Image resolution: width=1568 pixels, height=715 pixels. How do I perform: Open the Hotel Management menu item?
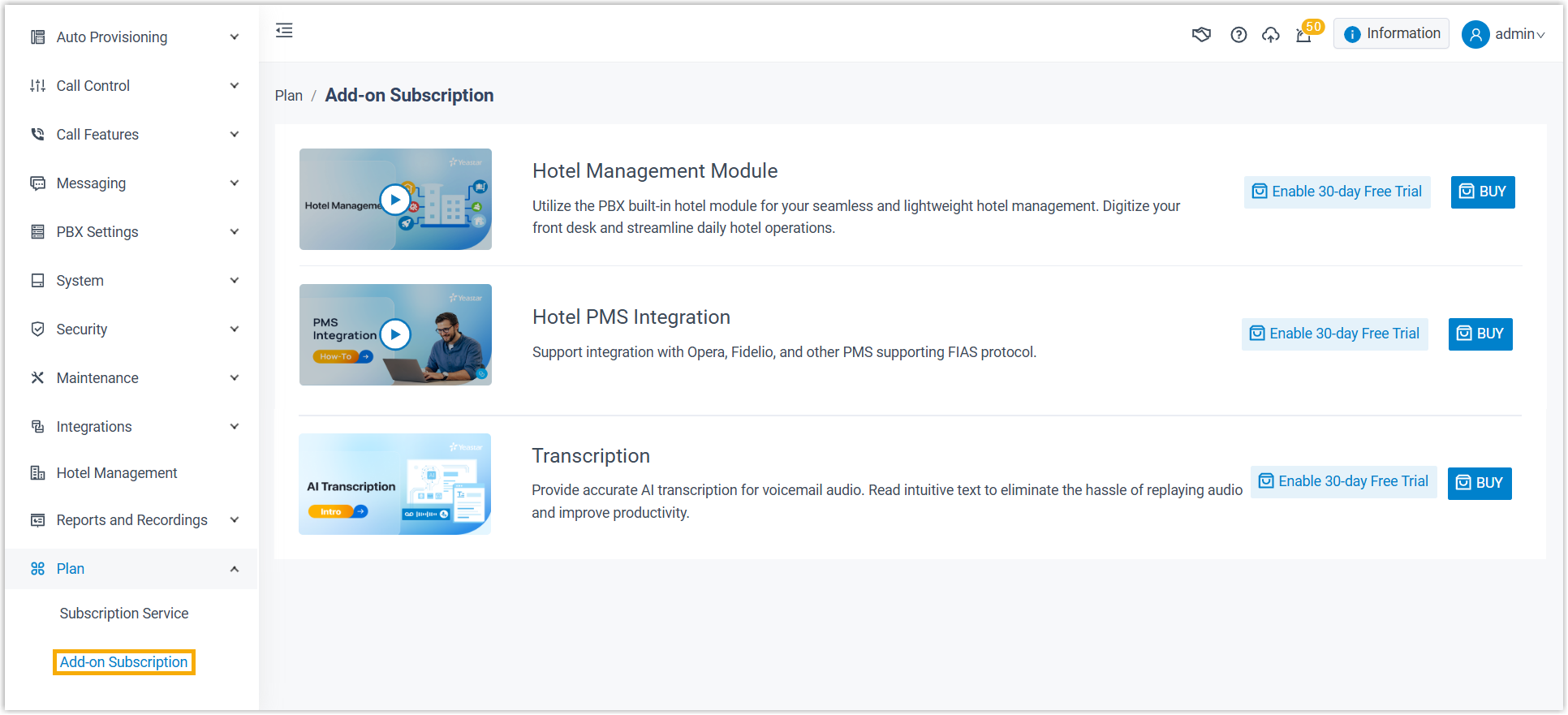pos(117,473)
